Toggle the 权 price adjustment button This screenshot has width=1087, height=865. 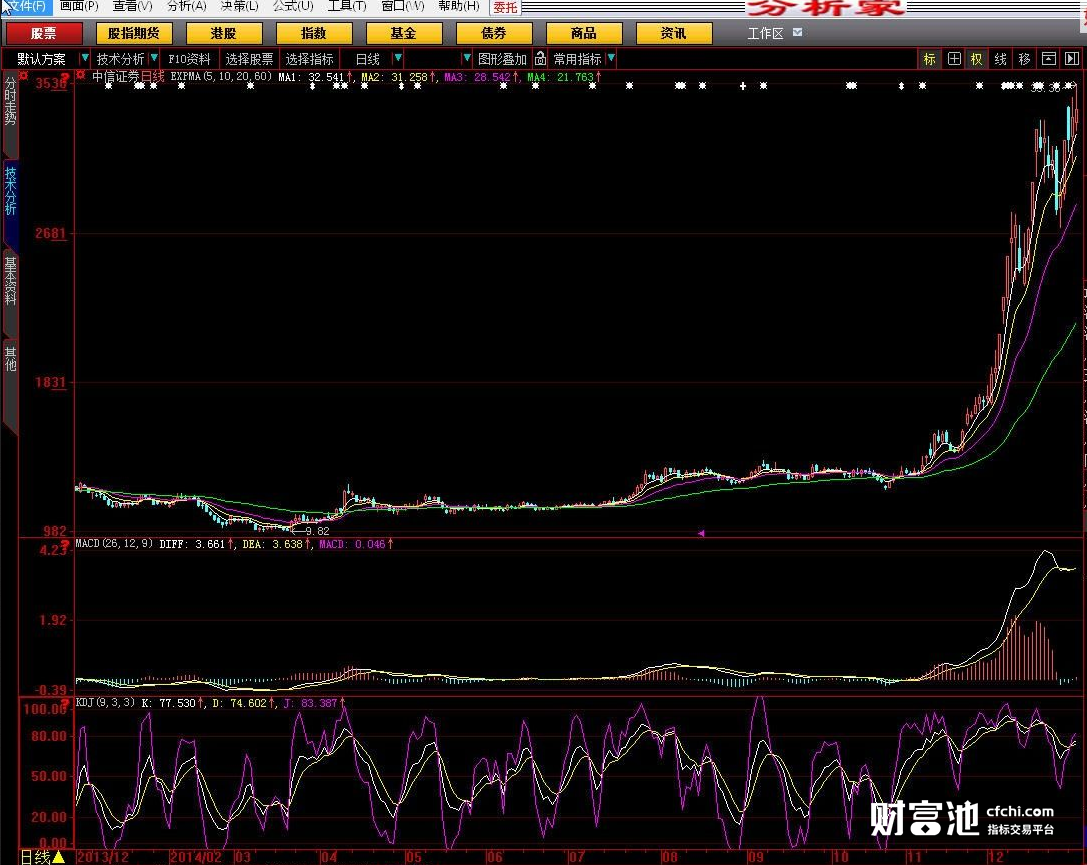(977, 59)
